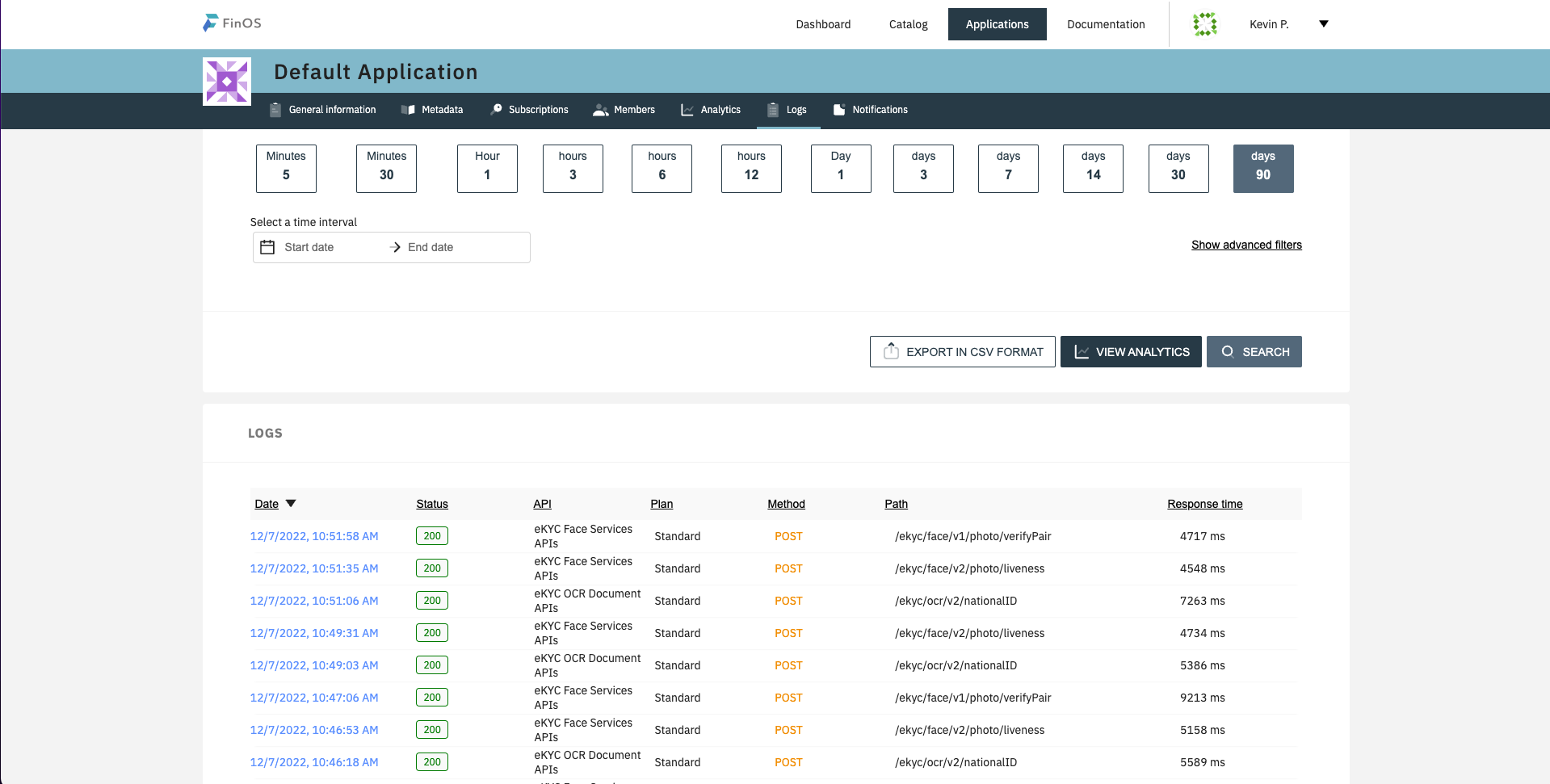The width and height of the screenshot is (1550, 784).
Task: Toggle Date column sort arrow
Action: pyautogui.click(x=292, y=504)
